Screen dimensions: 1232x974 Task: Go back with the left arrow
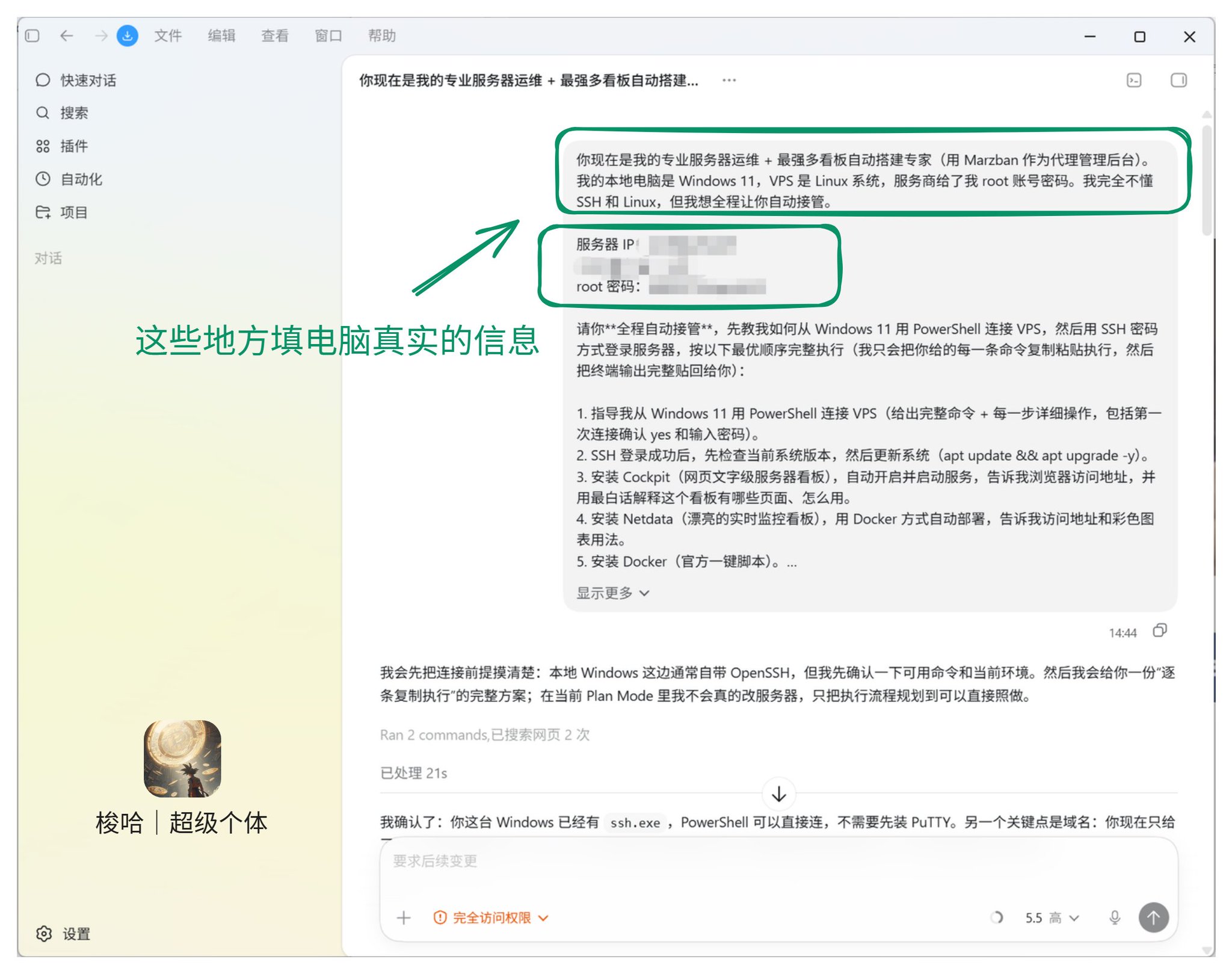coord(67,36)
